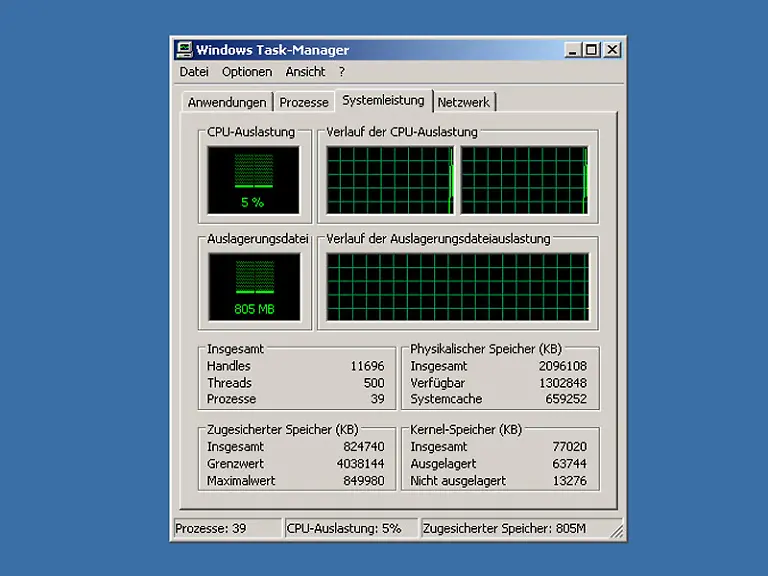Open the Ansicht menu

(305, 72)
